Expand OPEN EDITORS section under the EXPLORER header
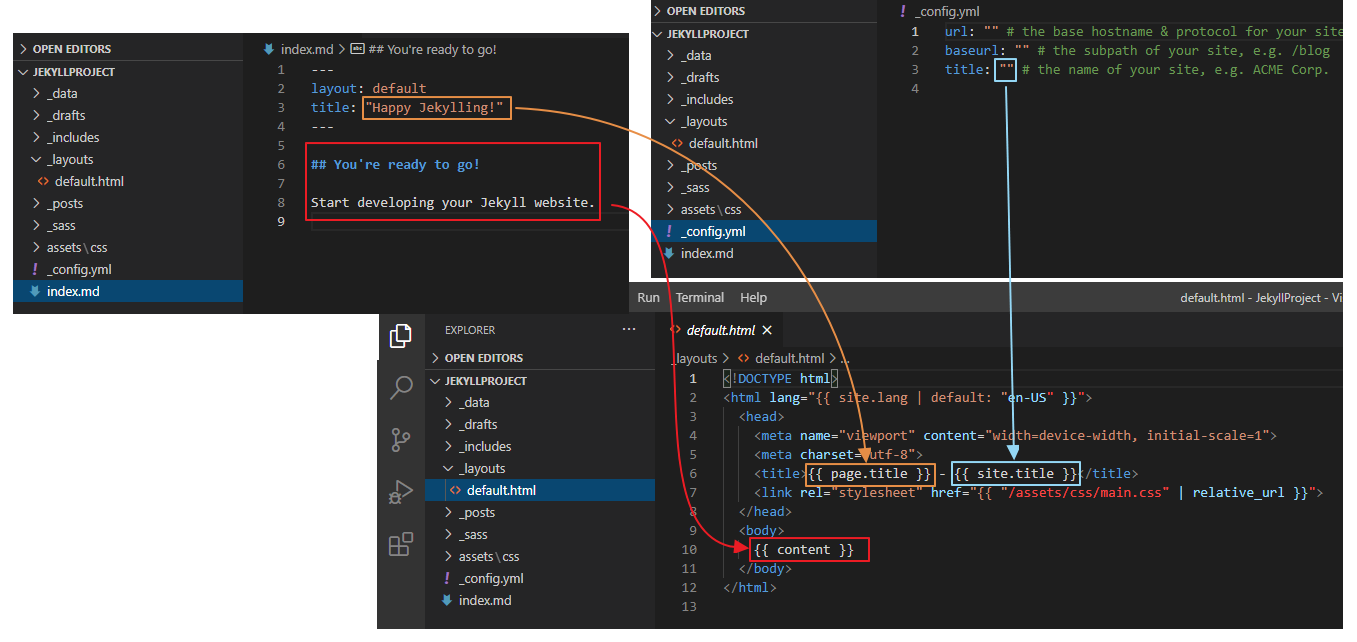The image size is (1357, 642). 483,358
